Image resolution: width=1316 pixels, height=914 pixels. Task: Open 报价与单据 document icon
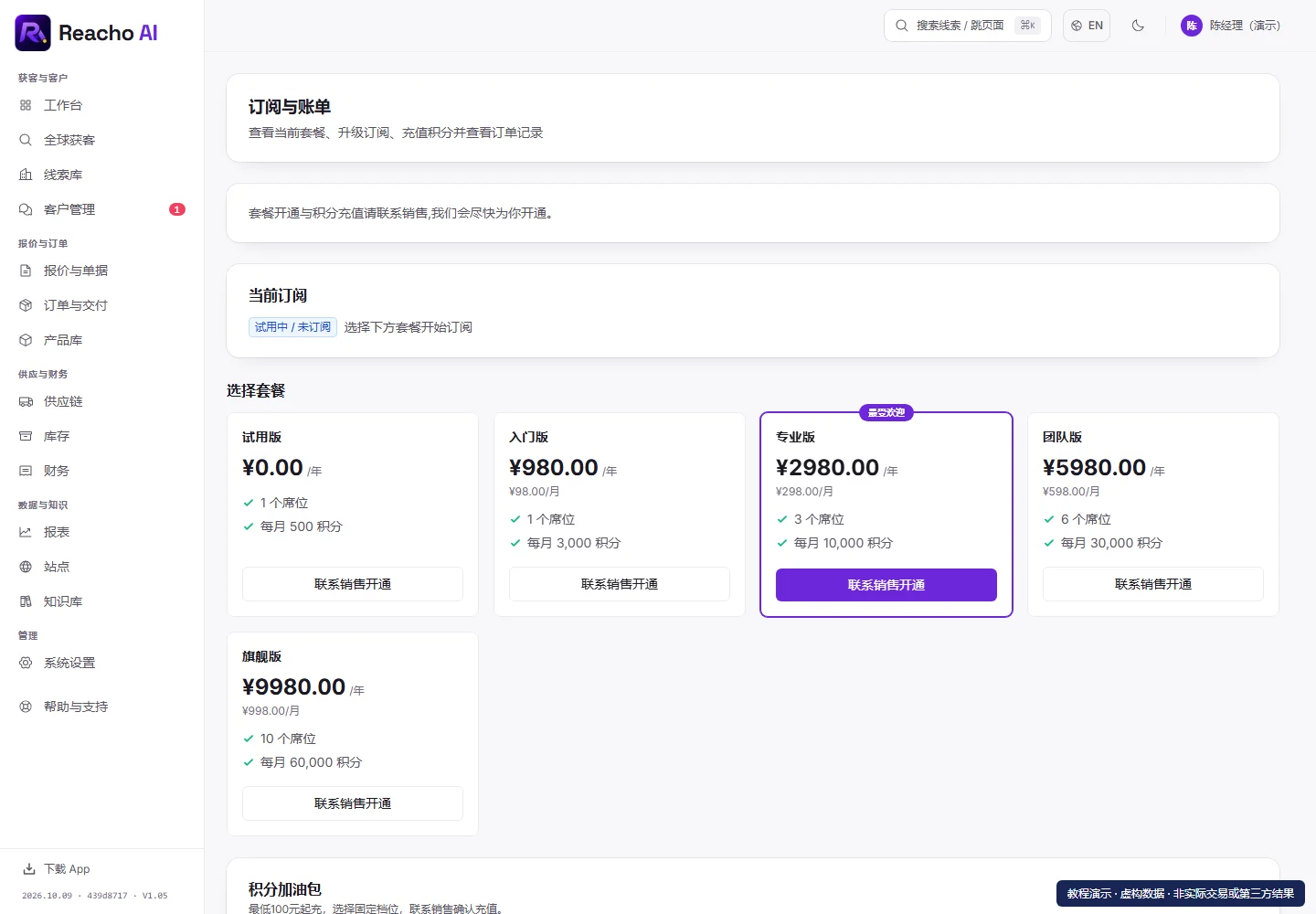pyautogui.click(x=26, y=271)
